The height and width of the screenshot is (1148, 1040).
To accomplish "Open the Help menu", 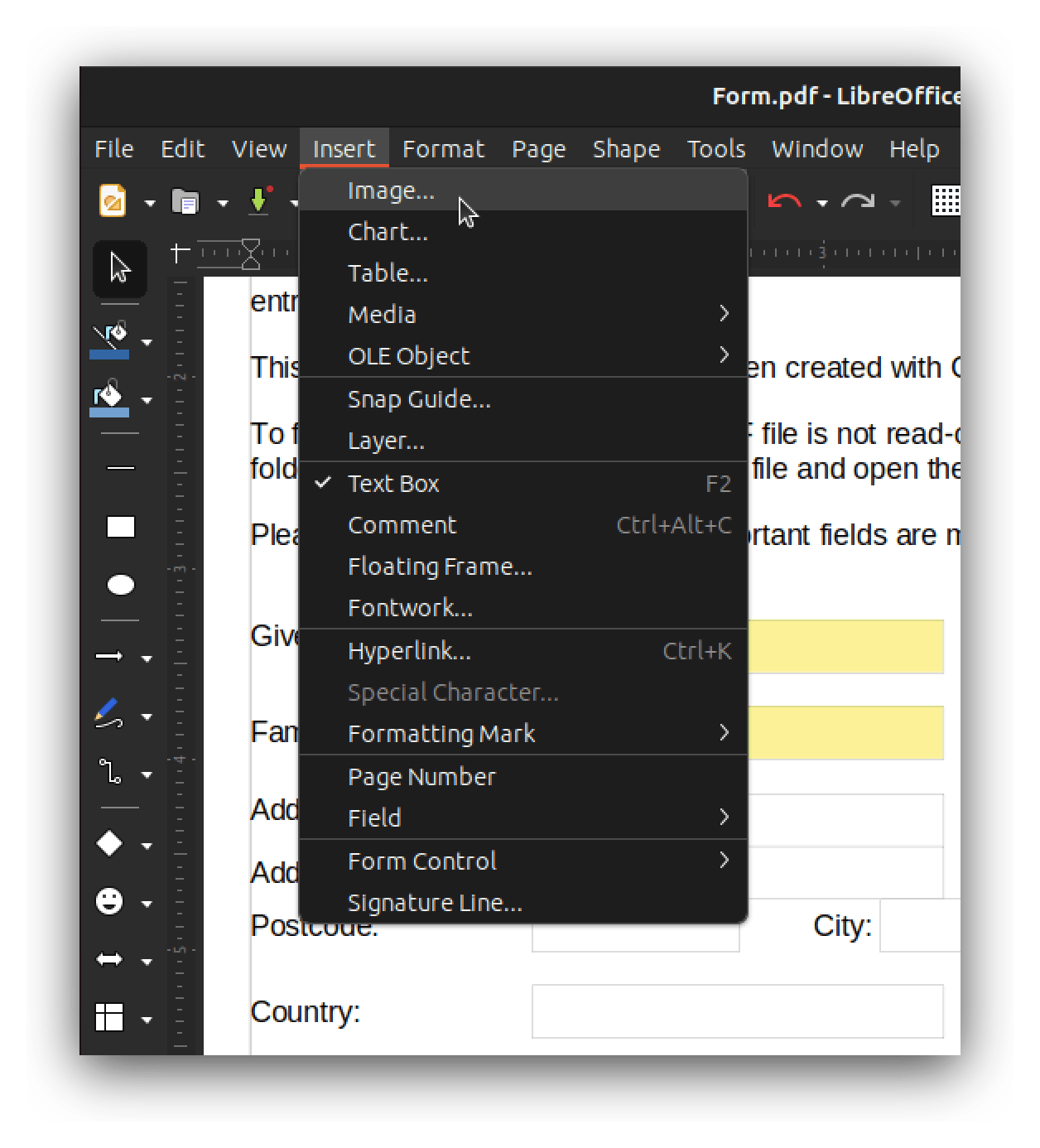I will tap(914, 149).
